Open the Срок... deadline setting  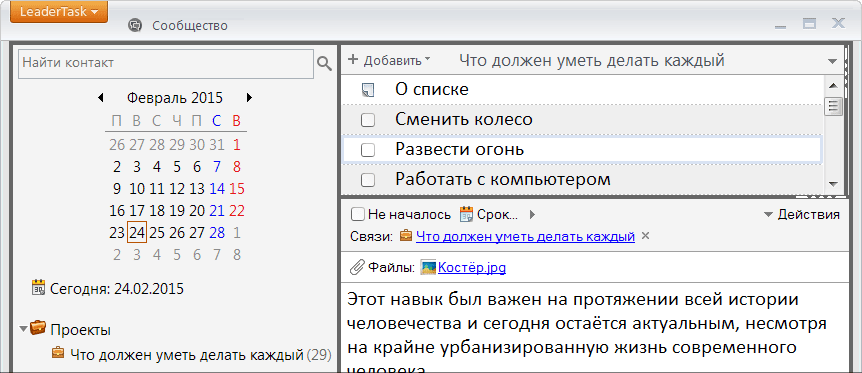pos(498,215)
